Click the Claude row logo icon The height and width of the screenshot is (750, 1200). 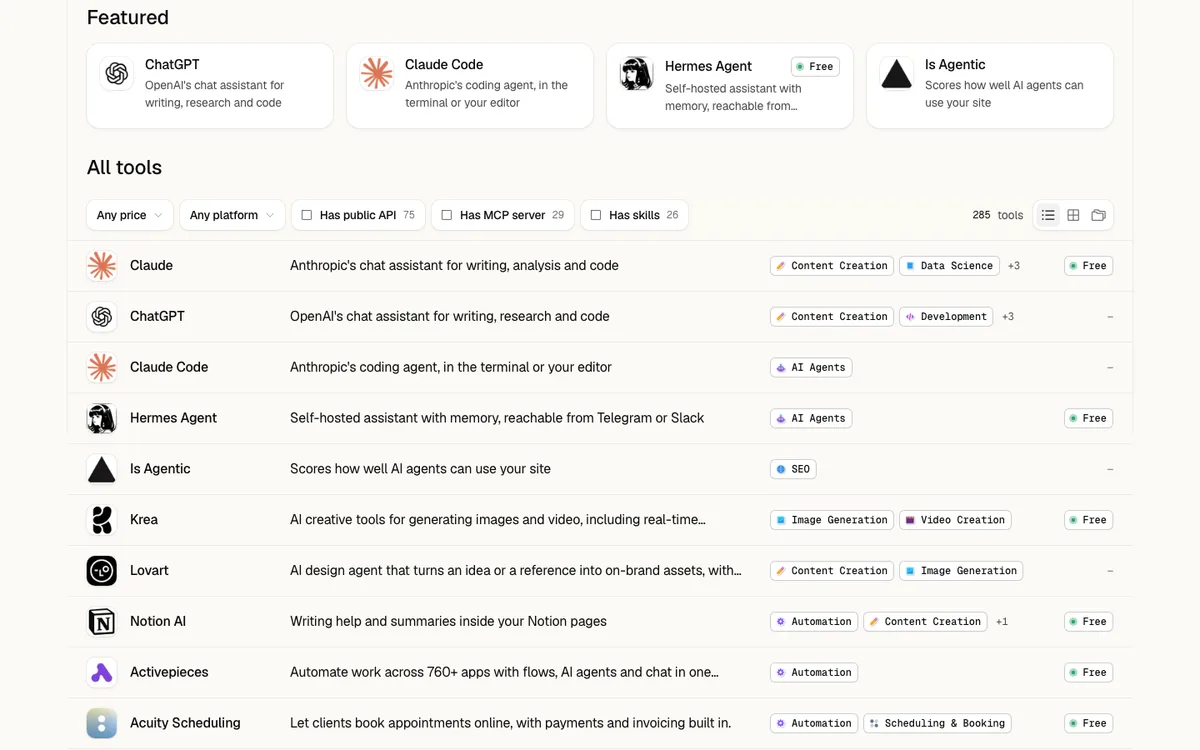coord(101,266)
